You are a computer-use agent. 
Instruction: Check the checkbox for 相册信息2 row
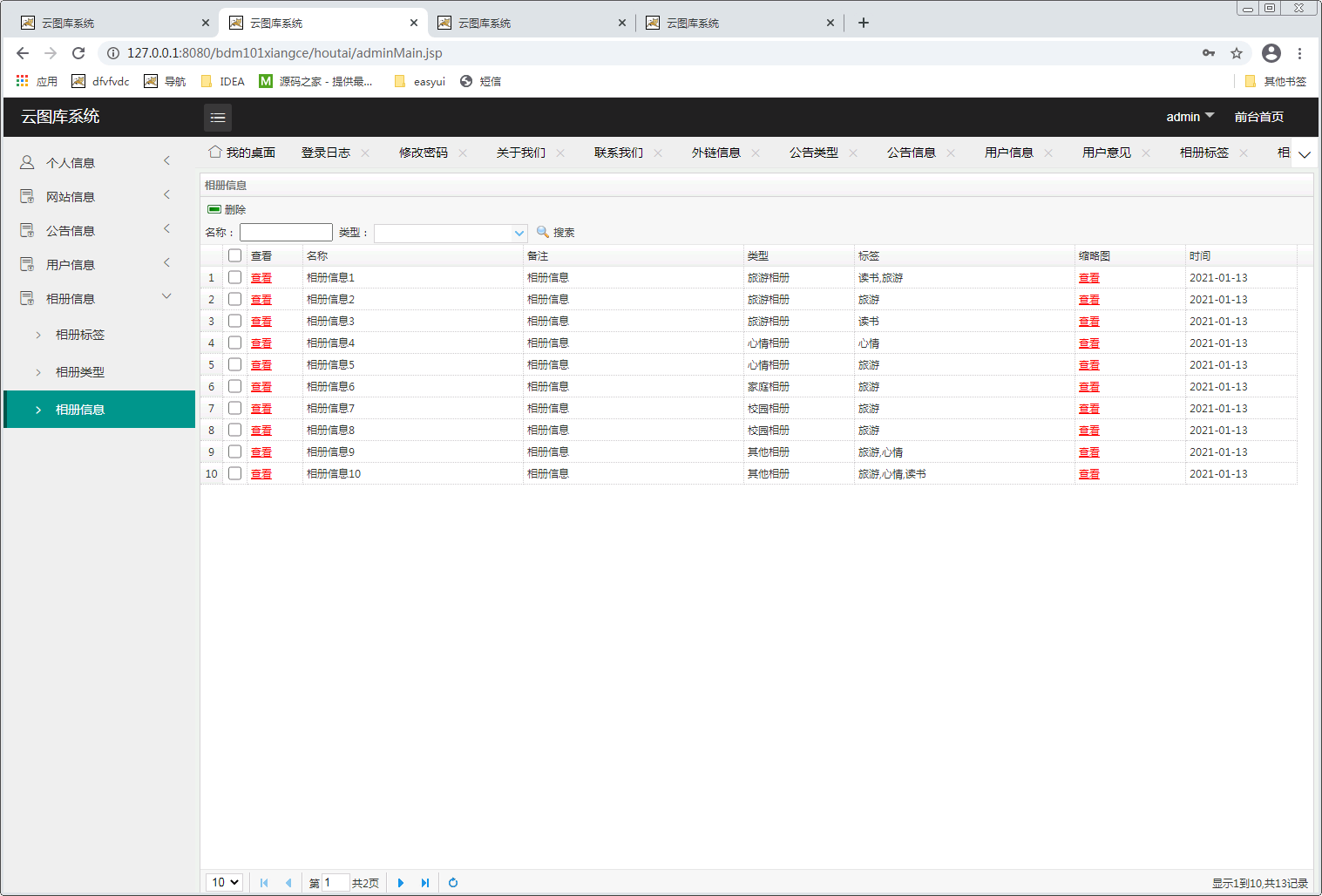click(234, 299)
